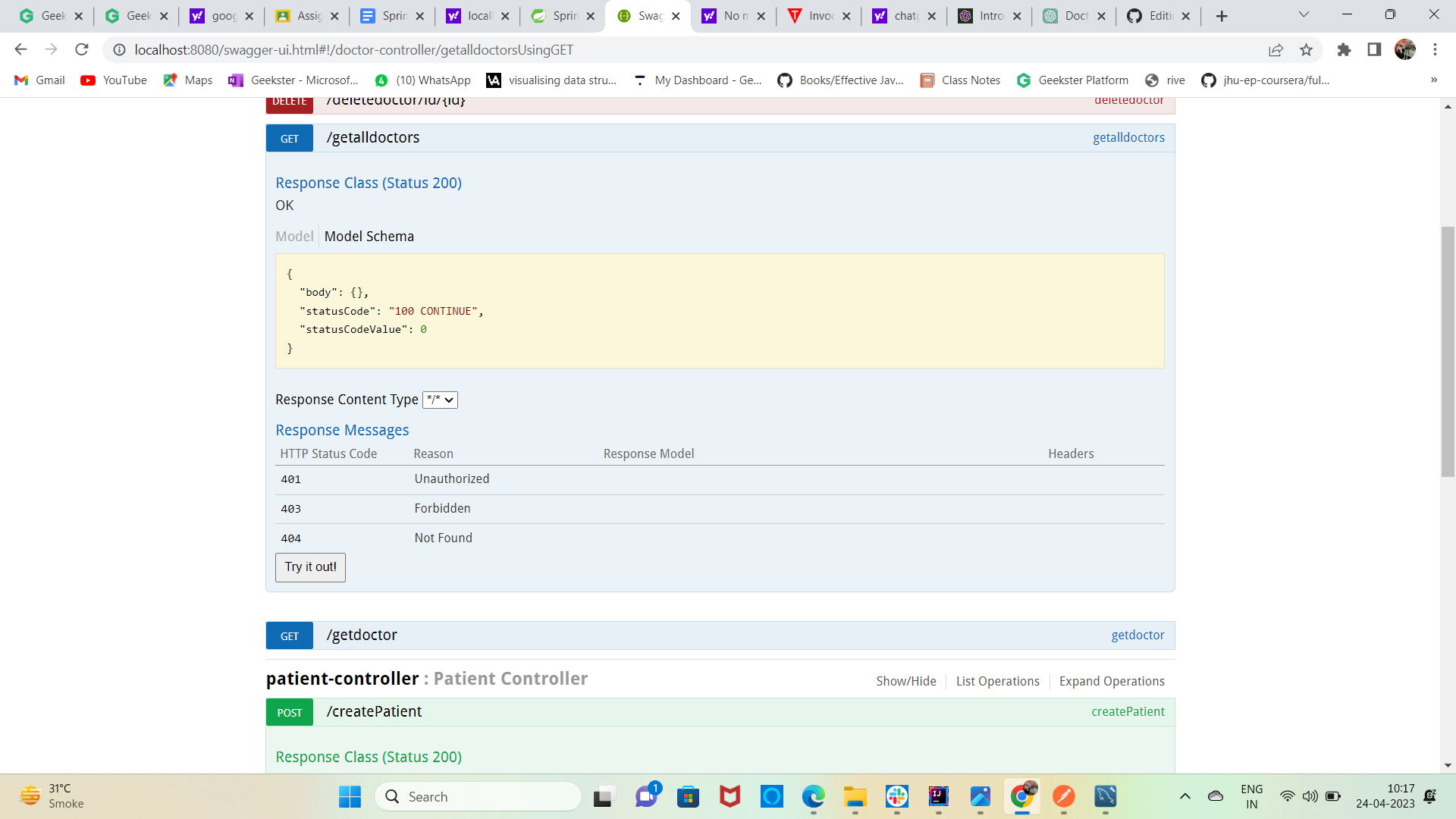Toggle Show/Hide for patient-controller
The image size is (1456, 819).
pos(905,681)
